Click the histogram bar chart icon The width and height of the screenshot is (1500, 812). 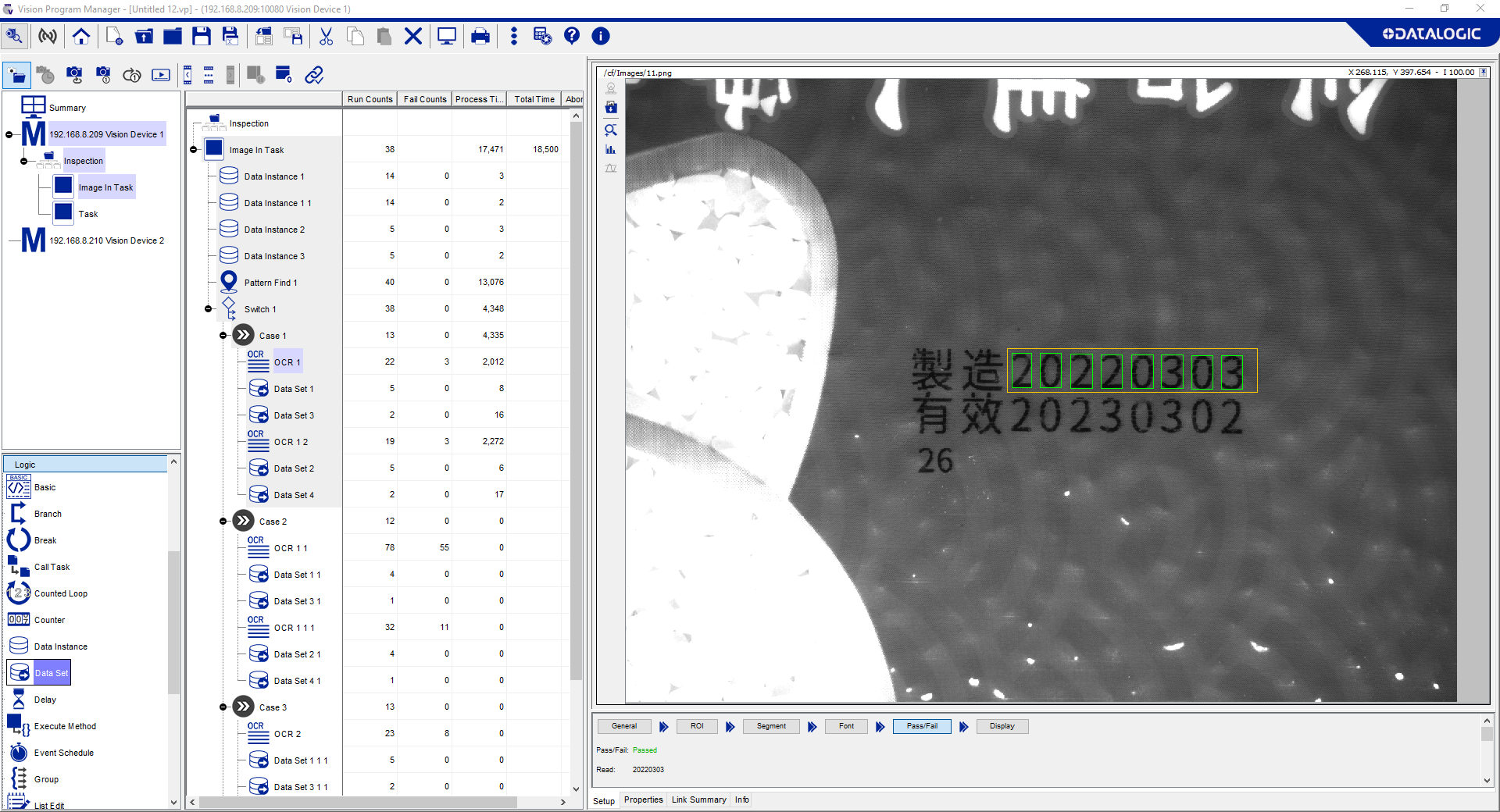611,149
